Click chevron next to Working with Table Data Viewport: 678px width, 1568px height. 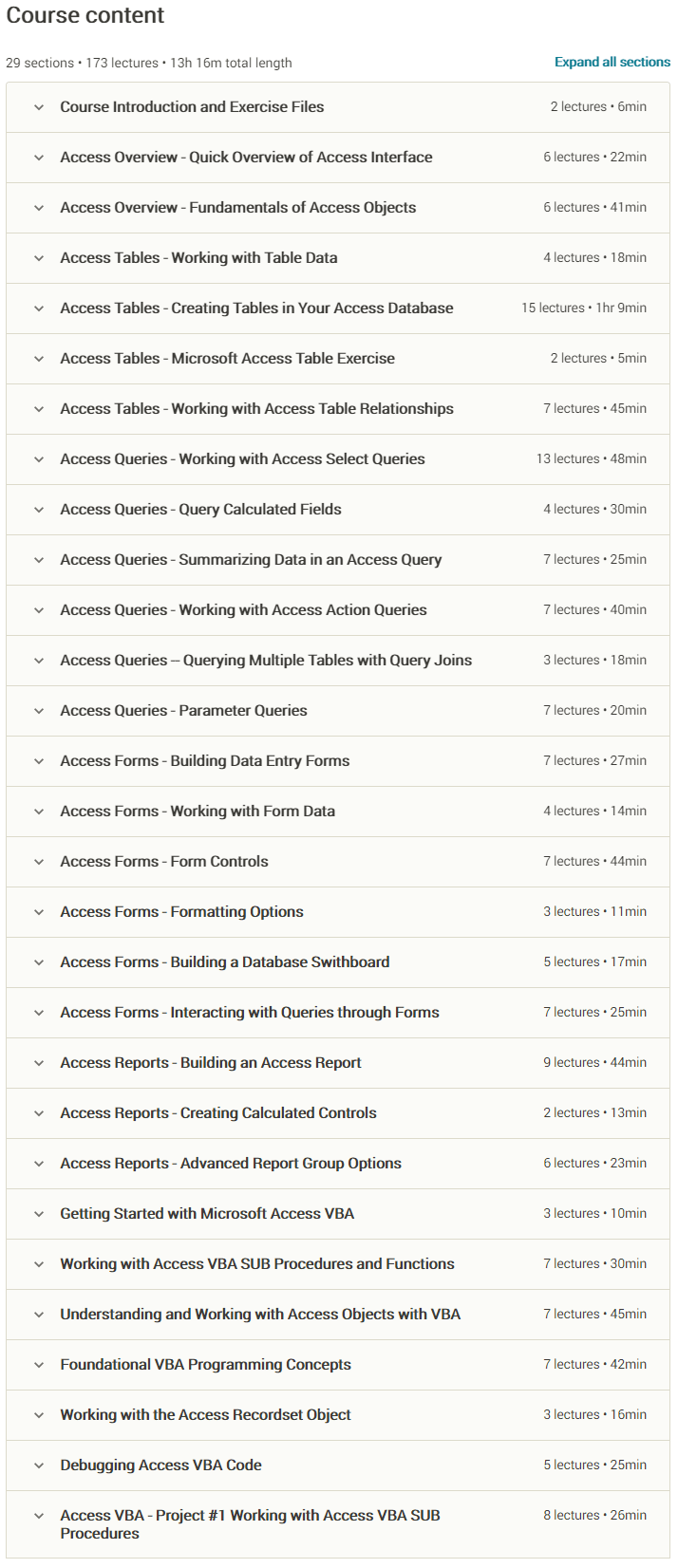[39, 258]
